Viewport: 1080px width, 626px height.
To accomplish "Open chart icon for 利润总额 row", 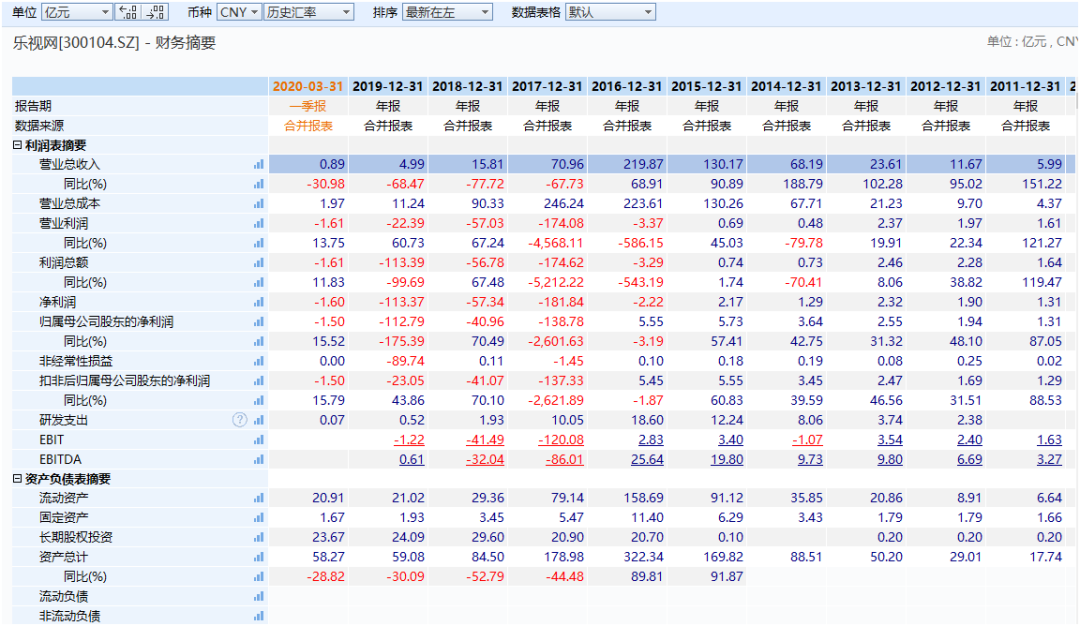I will tap(258, 263).
